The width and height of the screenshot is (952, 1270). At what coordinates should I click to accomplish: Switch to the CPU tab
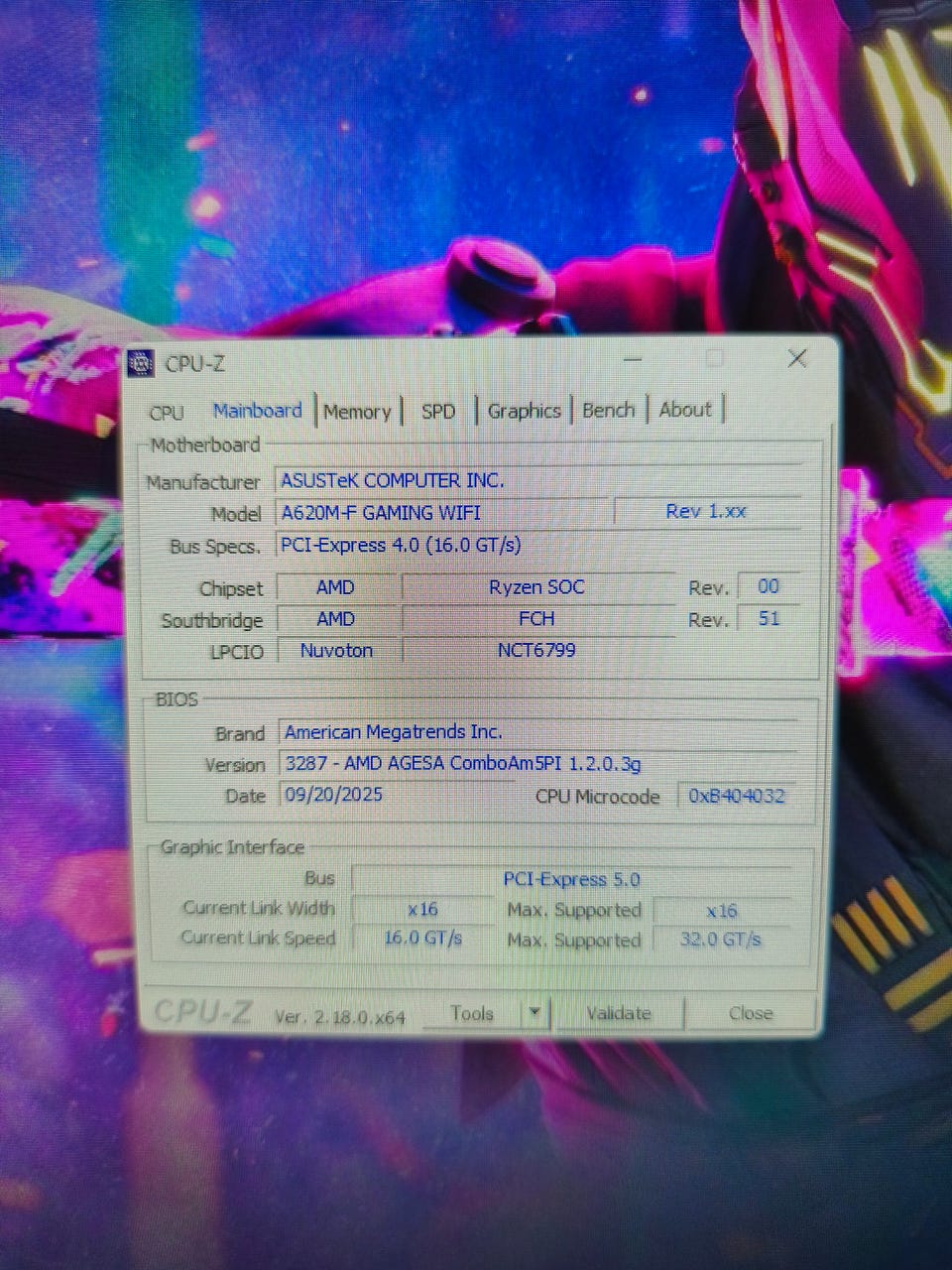click(167, 412)
